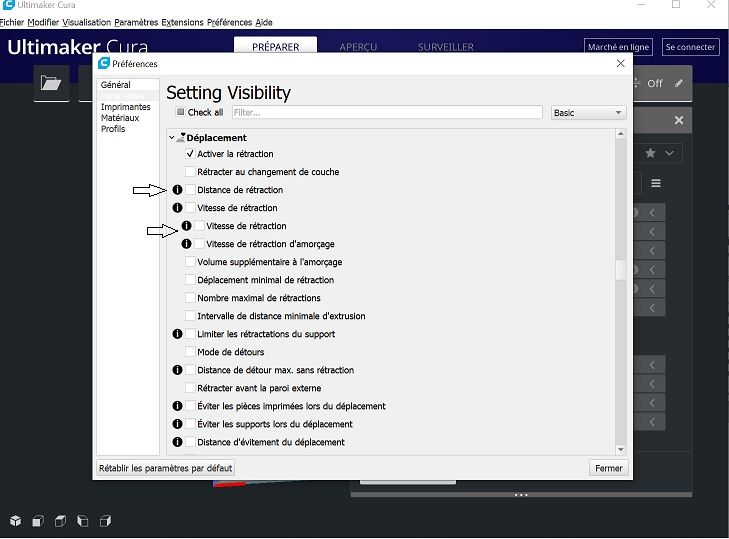Select Matériaux in preferences sidebar
Image resolution: width=729 pixels, height=539 pixels.
point(120,118)
